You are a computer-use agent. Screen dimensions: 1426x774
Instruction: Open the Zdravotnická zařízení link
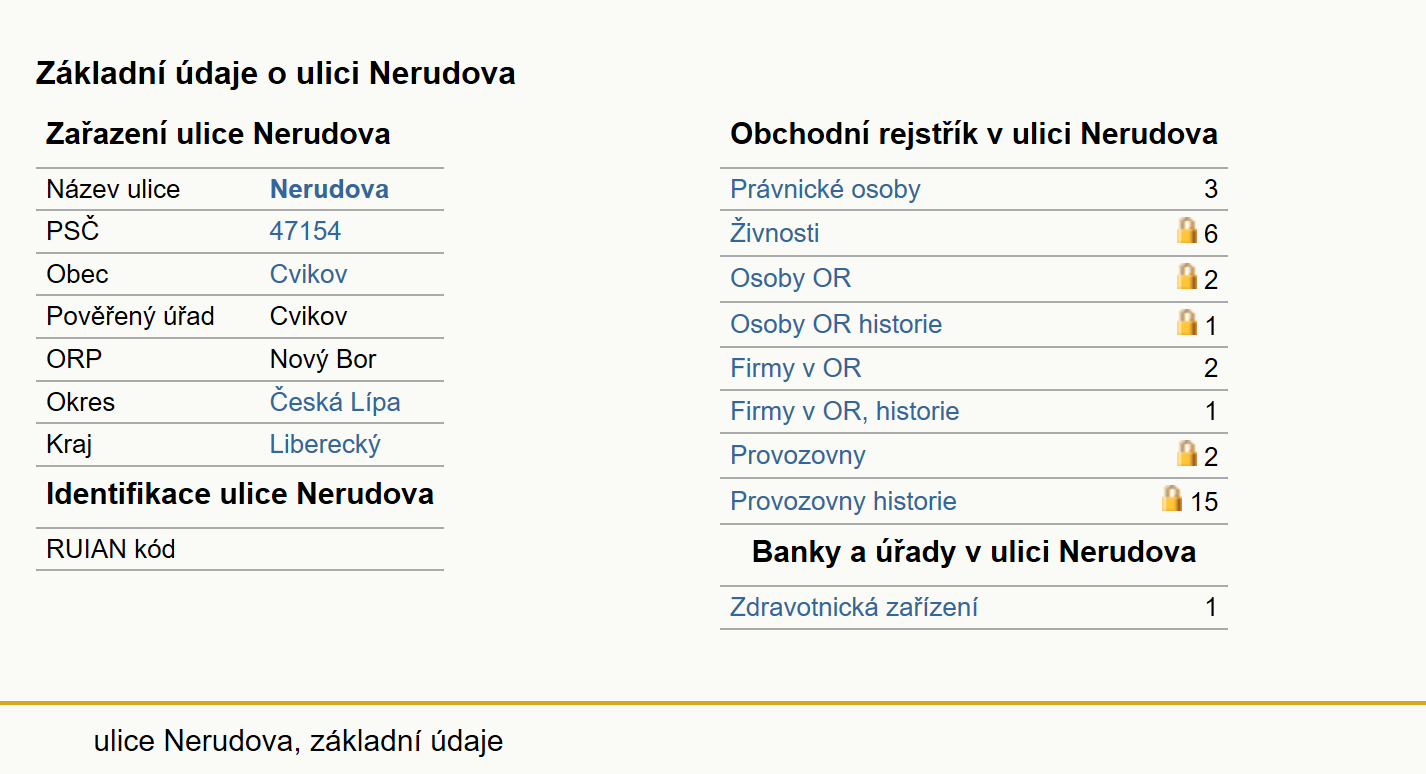[x=854, y=607]
